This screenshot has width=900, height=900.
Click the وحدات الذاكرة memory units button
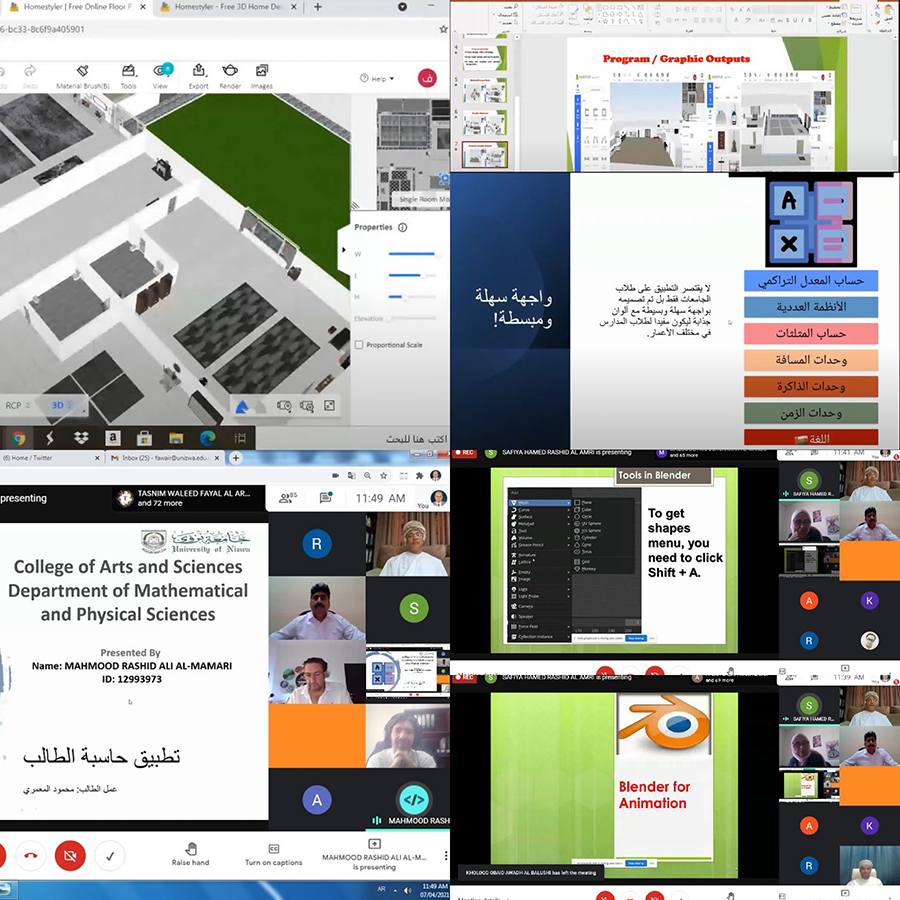pos(811,386)
